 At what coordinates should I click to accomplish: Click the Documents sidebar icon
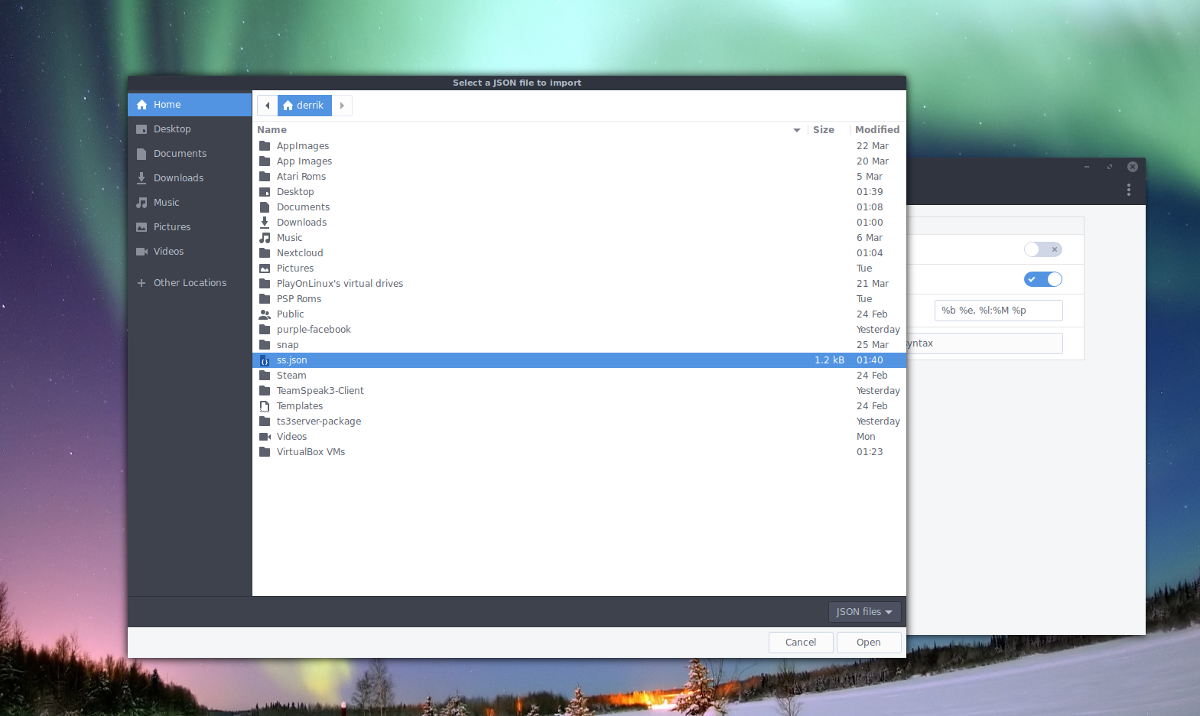coord(141,153)
